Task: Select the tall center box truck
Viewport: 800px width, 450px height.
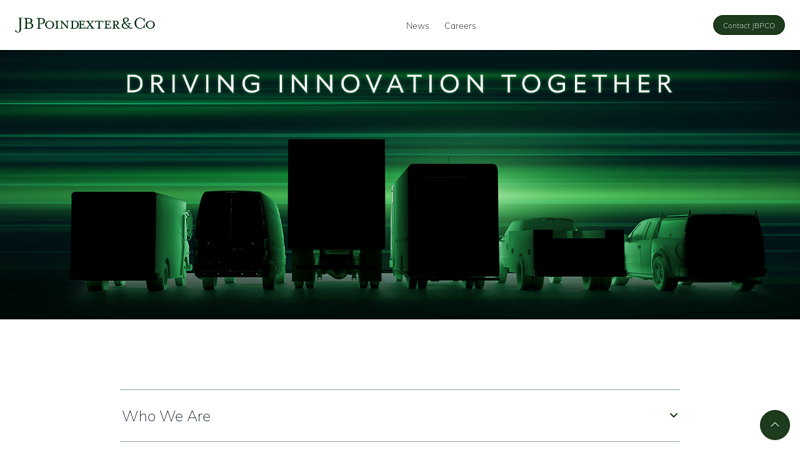Action: (336, 212)
